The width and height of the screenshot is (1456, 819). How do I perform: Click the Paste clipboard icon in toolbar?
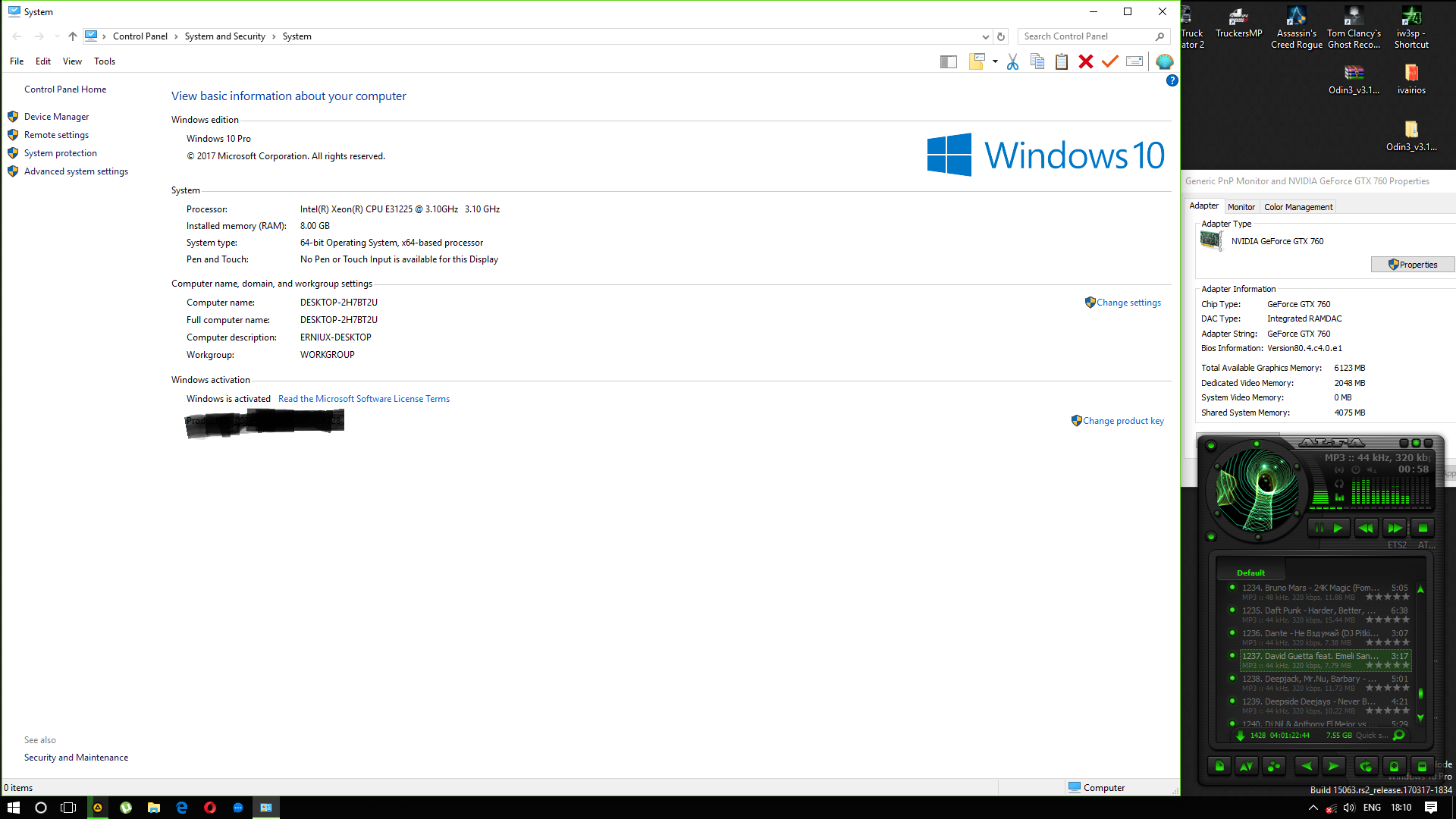tap(1062, 62)
